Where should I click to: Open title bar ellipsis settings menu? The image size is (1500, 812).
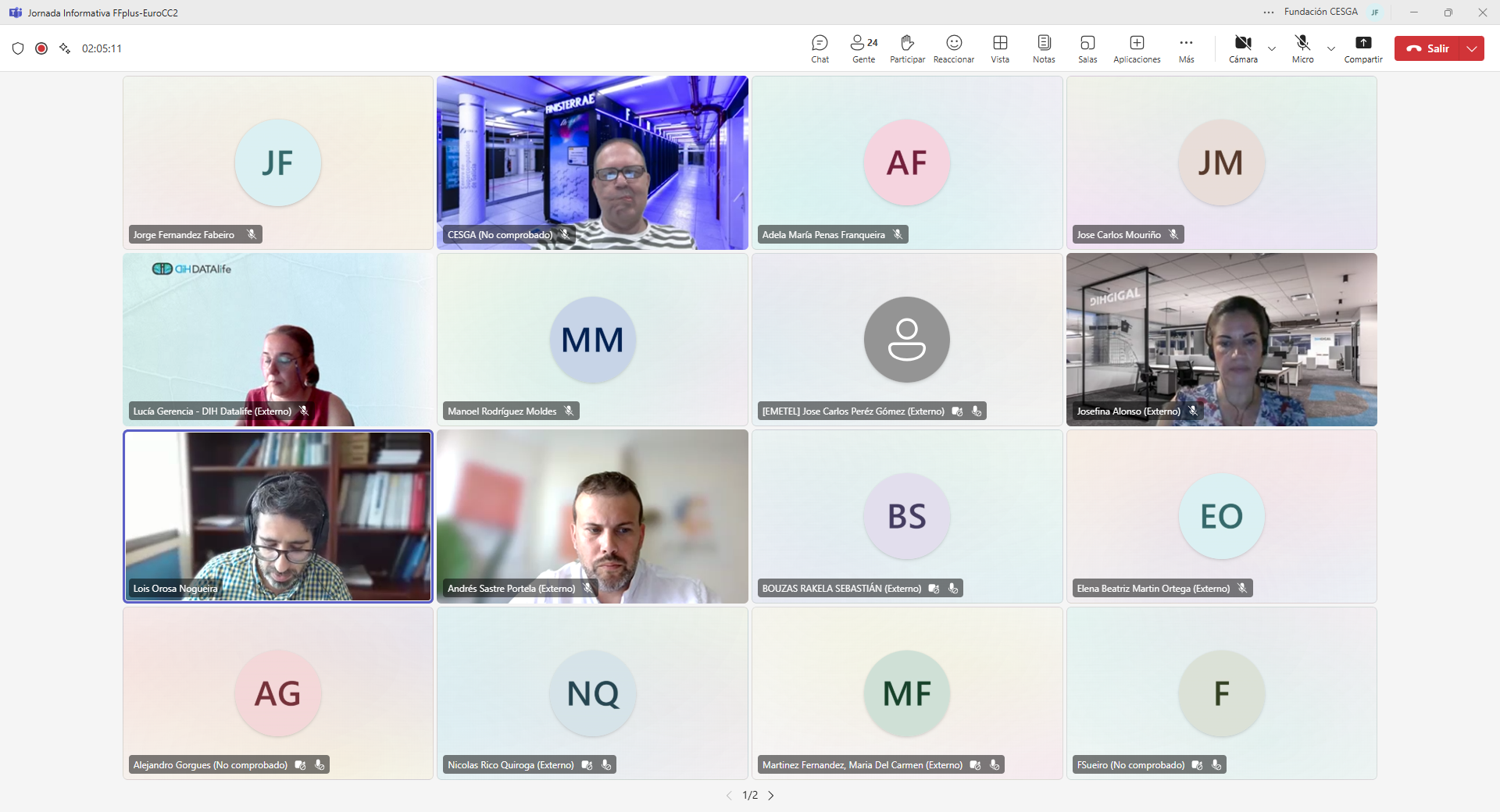click(1268, 12)
